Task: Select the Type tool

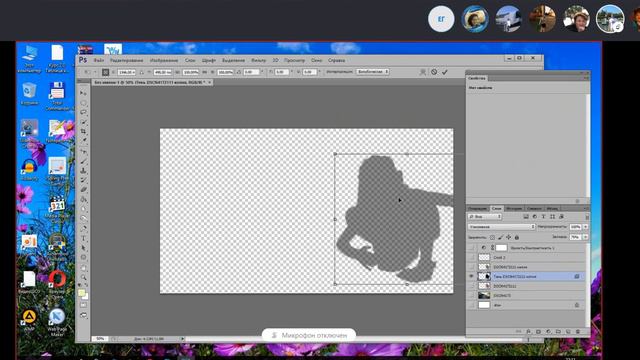Action: tap(83, 238)
